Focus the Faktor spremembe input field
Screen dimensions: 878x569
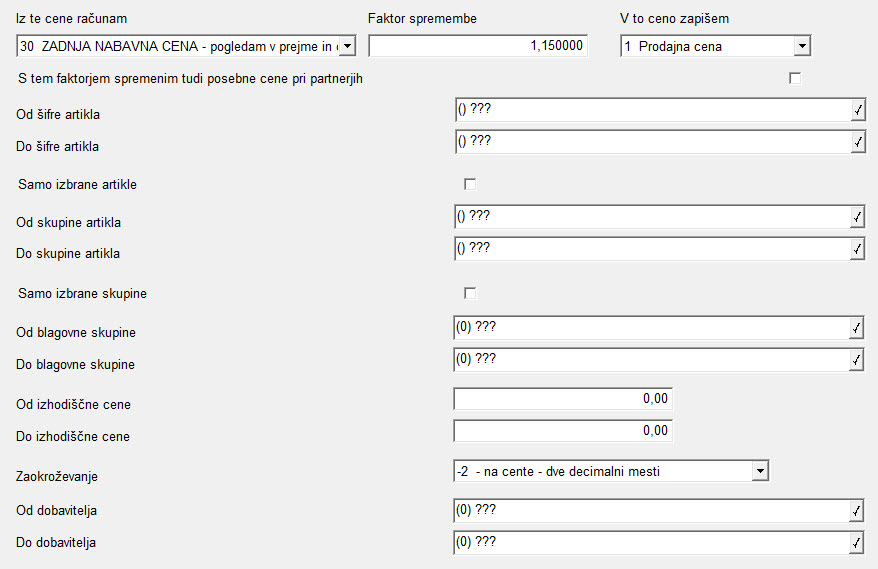coord(478,46)
